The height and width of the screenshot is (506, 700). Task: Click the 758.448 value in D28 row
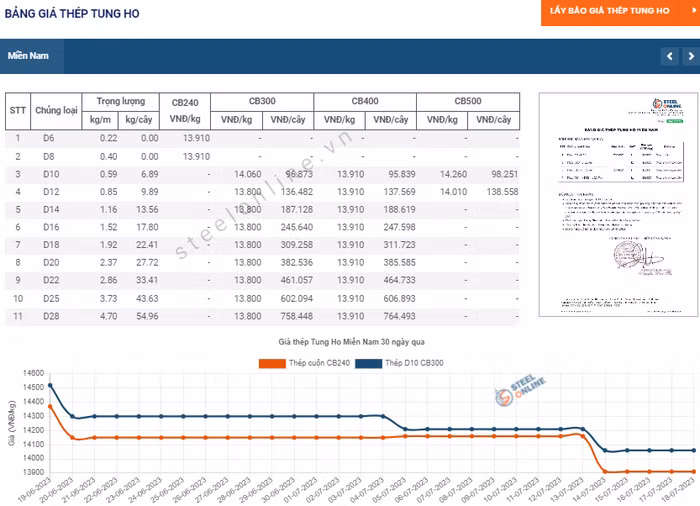297,316
